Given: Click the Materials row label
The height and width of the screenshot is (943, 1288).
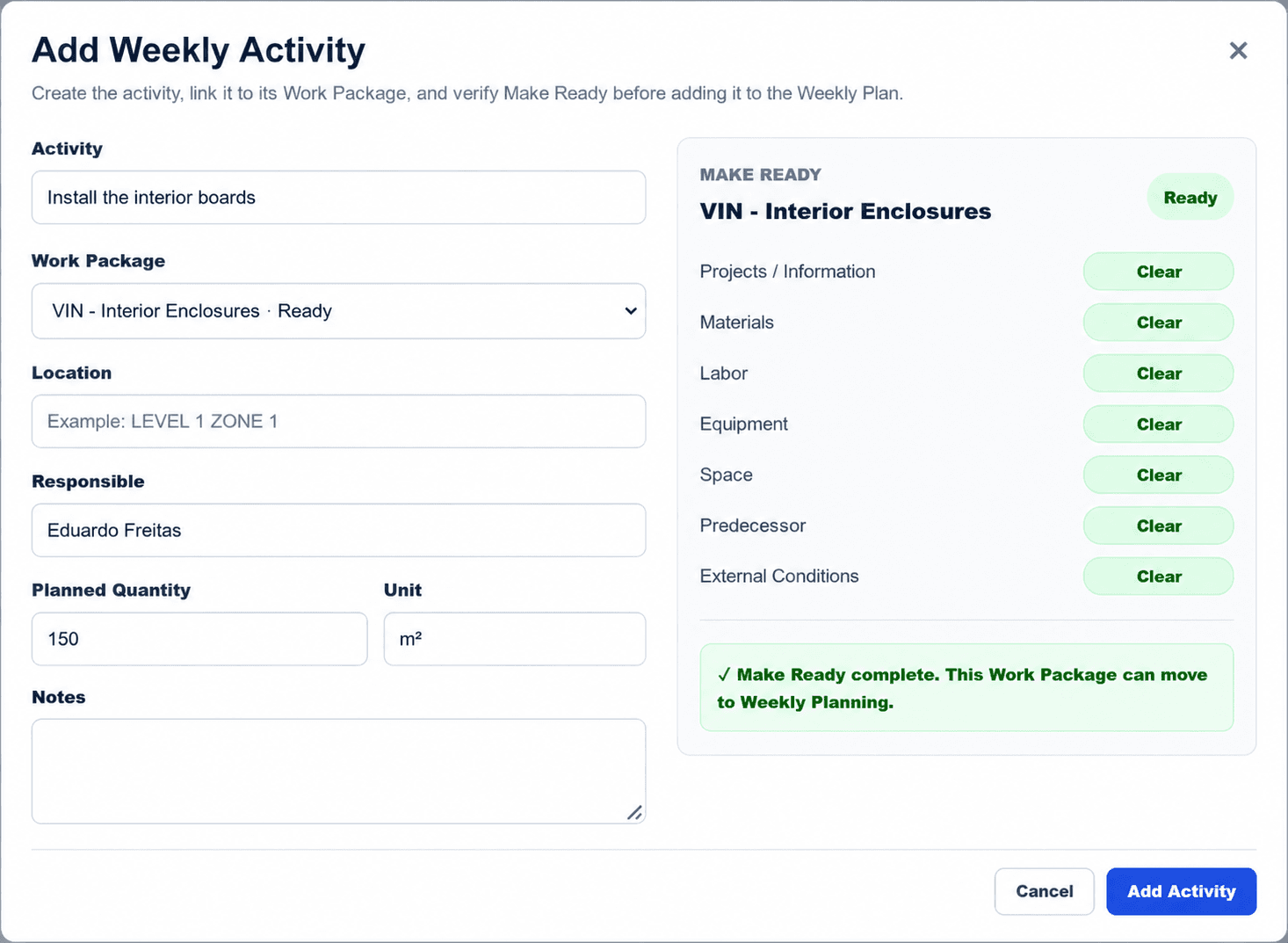Looking at the screenshot, I should (x=736, y=323).
